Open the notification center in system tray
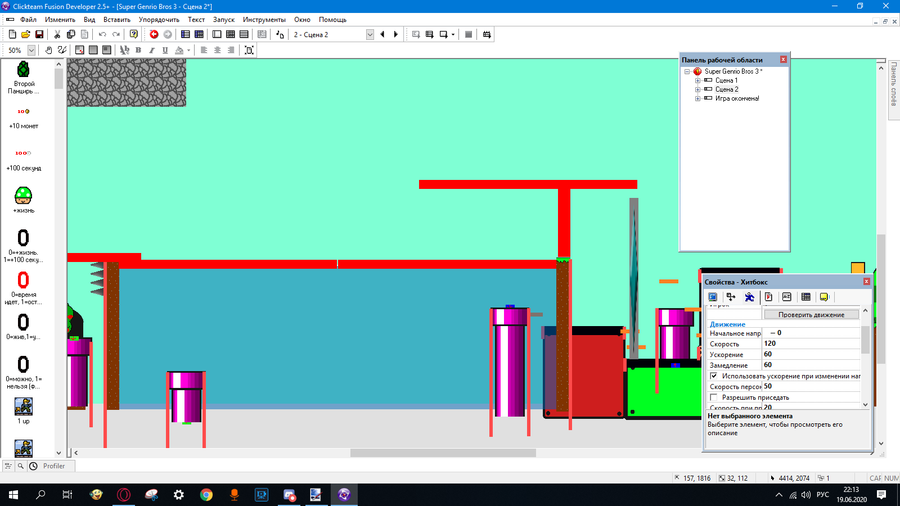 click(x=882, y=495)
